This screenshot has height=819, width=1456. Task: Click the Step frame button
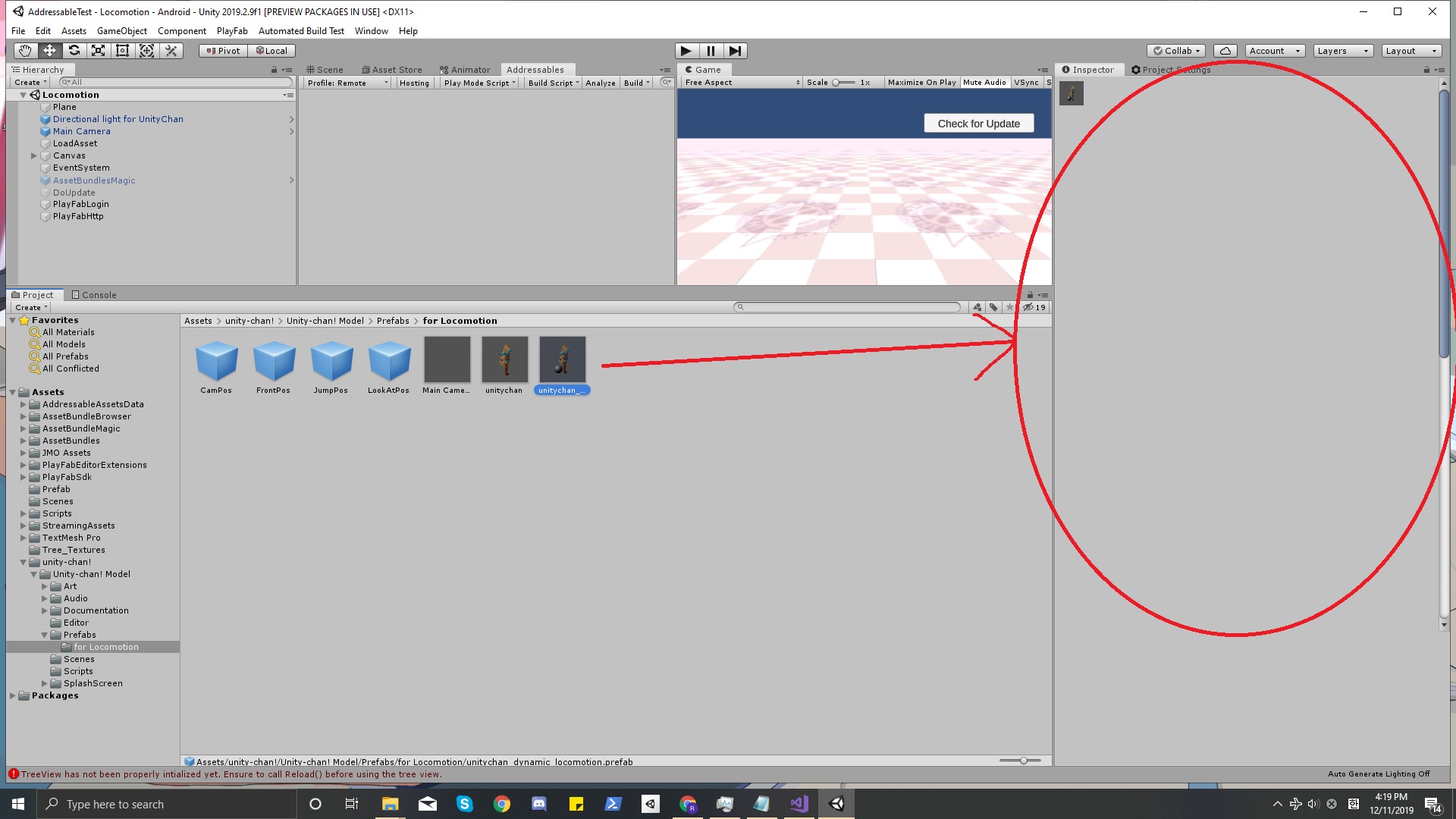point(735,51)
